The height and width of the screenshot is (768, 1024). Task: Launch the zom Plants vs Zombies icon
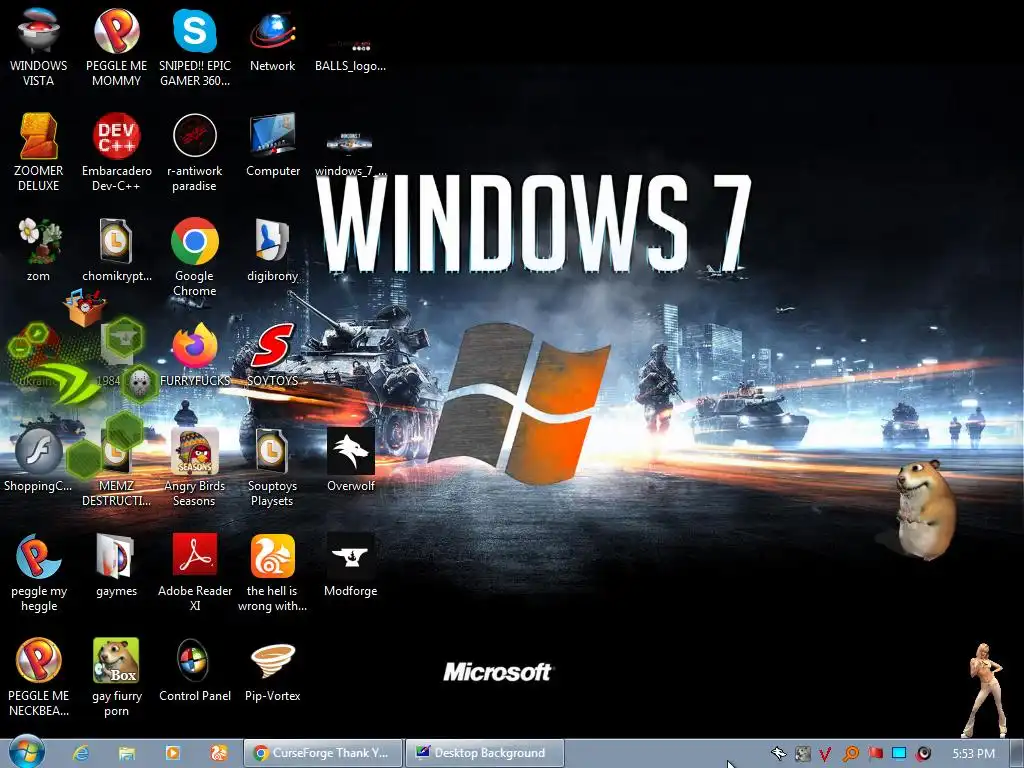(39, 250)
